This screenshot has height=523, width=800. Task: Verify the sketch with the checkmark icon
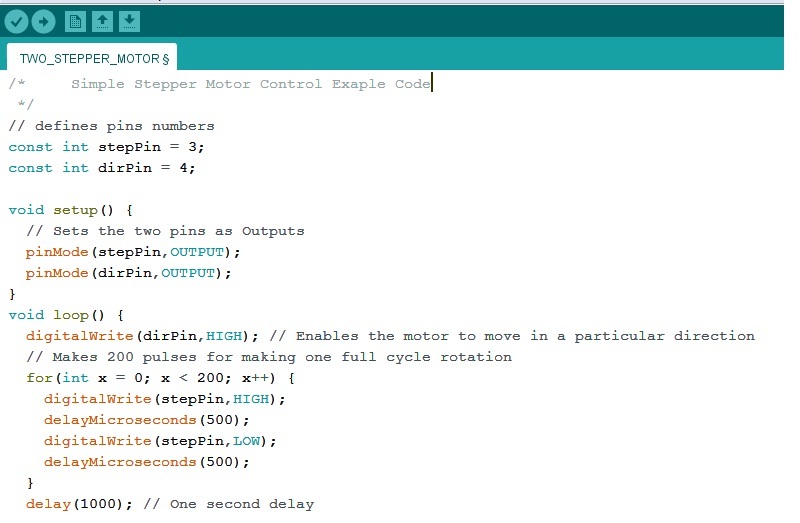coord(16,21)
